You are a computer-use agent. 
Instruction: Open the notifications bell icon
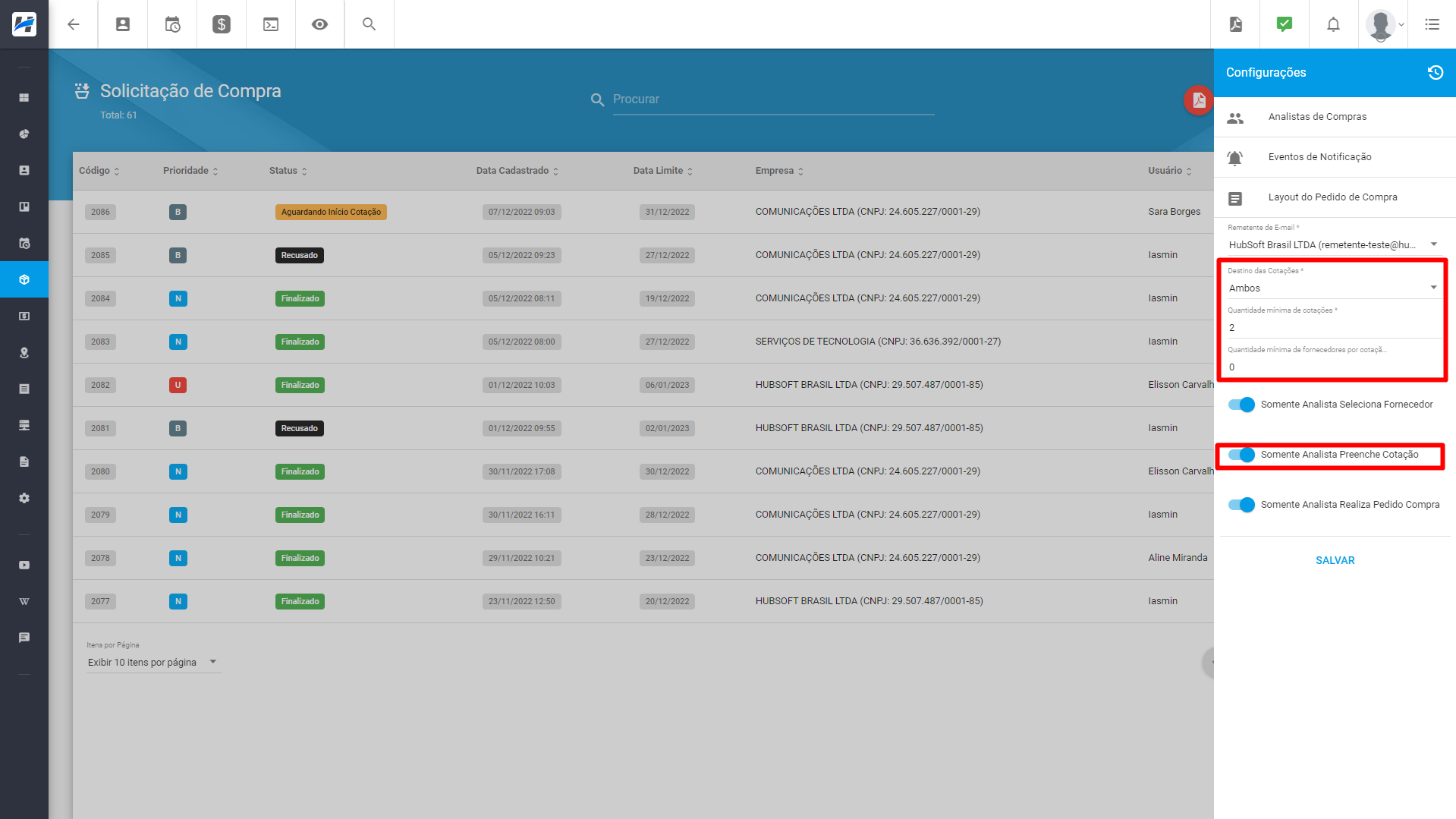(1333, 24)
